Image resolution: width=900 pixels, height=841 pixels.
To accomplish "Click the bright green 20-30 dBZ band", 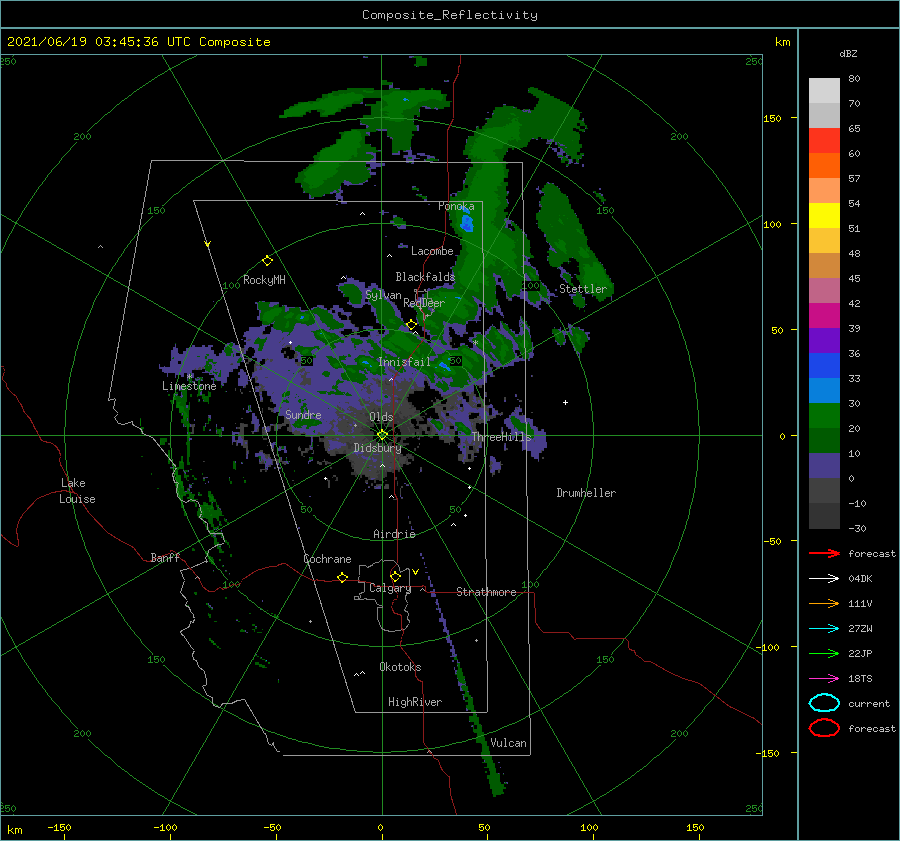I will [824, 416].
